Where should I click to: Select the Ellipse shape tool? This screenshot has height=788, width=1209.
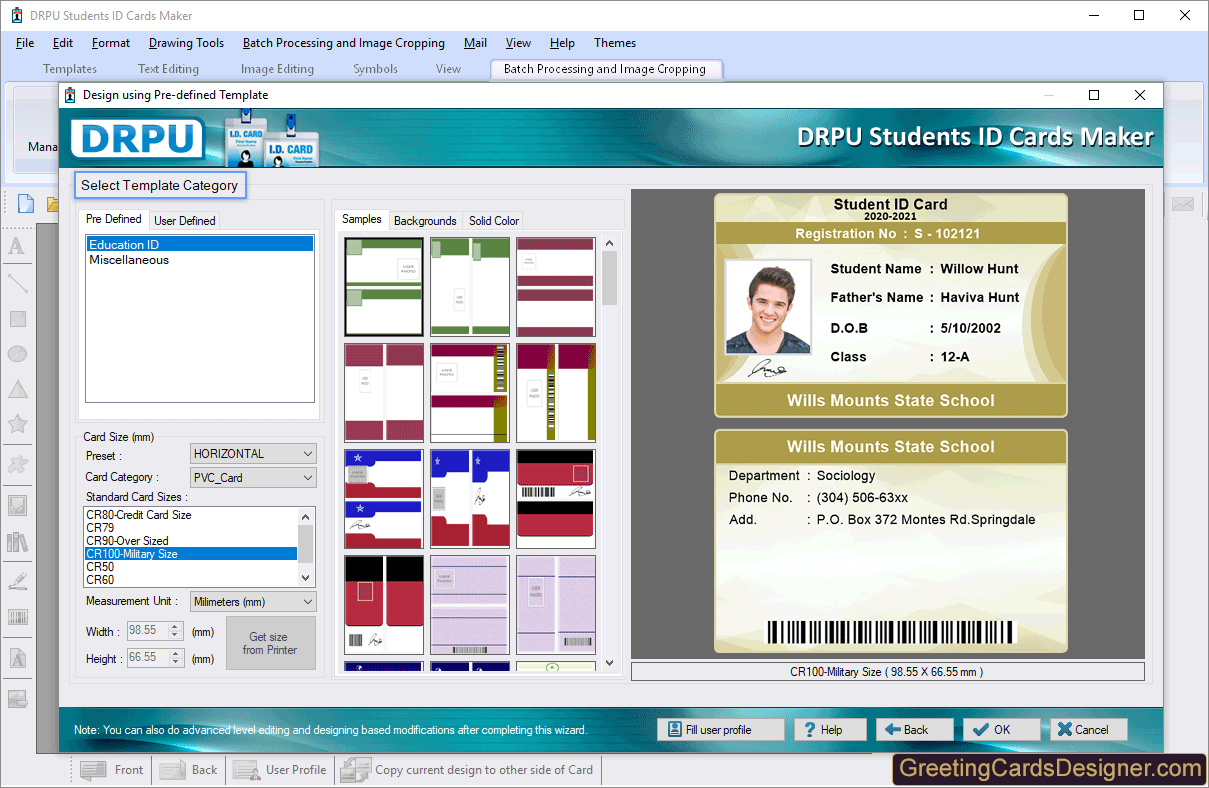17,353
